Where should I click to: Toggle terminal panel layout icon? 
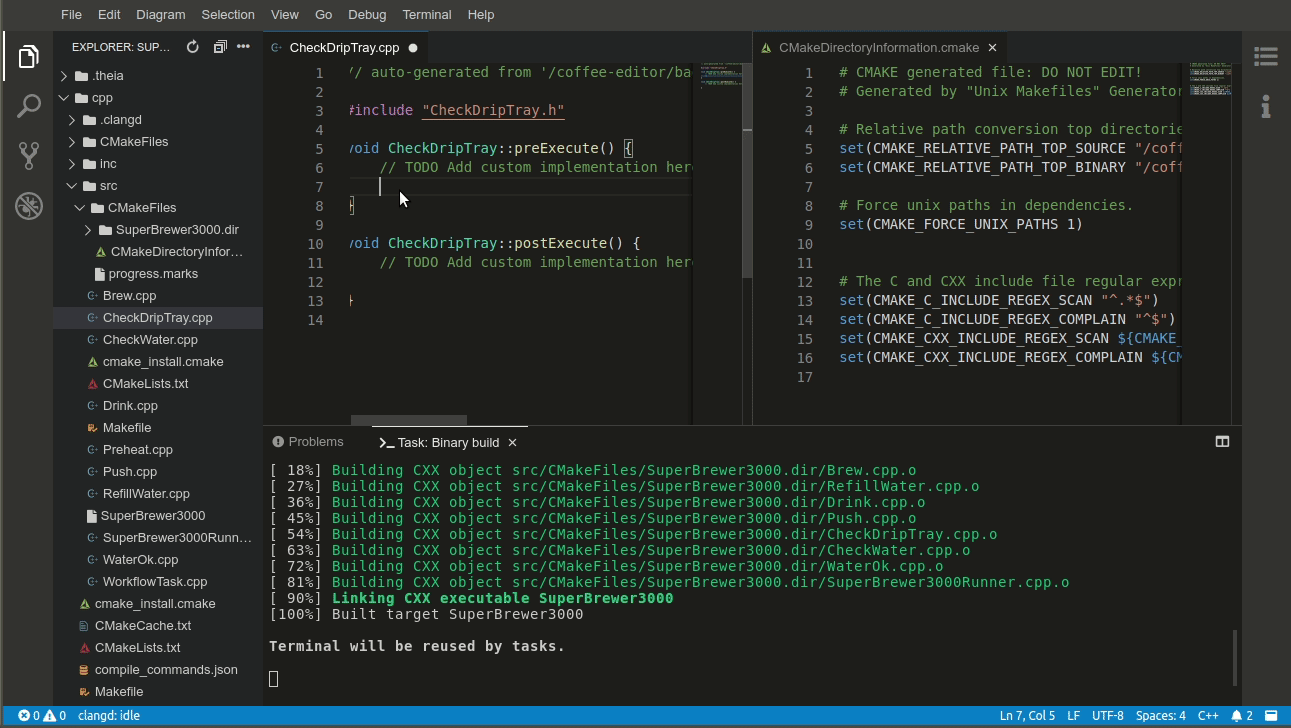(x=1222, y=441)
